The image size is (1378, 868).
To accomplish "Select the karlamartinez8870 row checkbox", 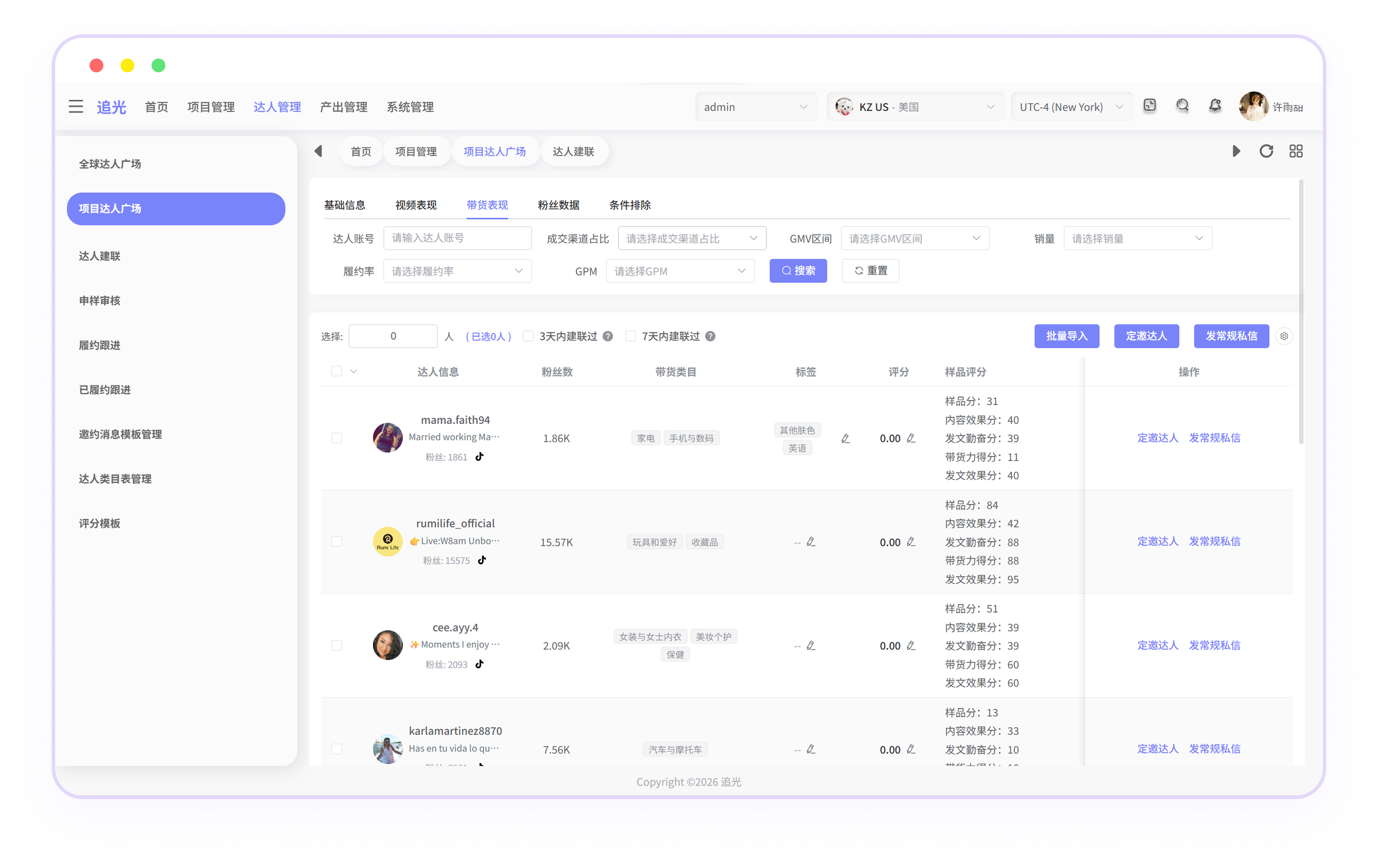I will click(x=336, y=750).
